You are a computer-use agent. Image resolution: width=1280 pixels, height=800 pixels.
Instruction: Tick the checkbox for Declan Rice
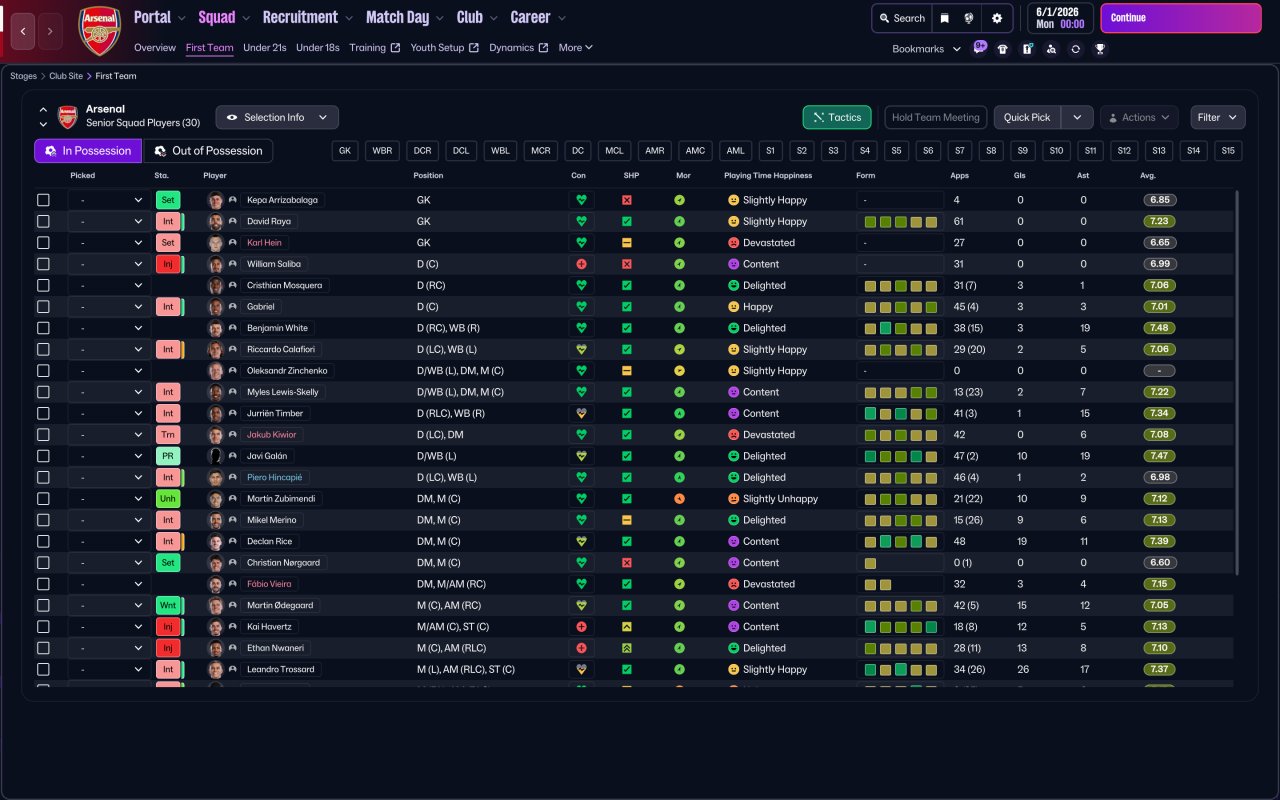pyautogui.click(x=43, y=541)
